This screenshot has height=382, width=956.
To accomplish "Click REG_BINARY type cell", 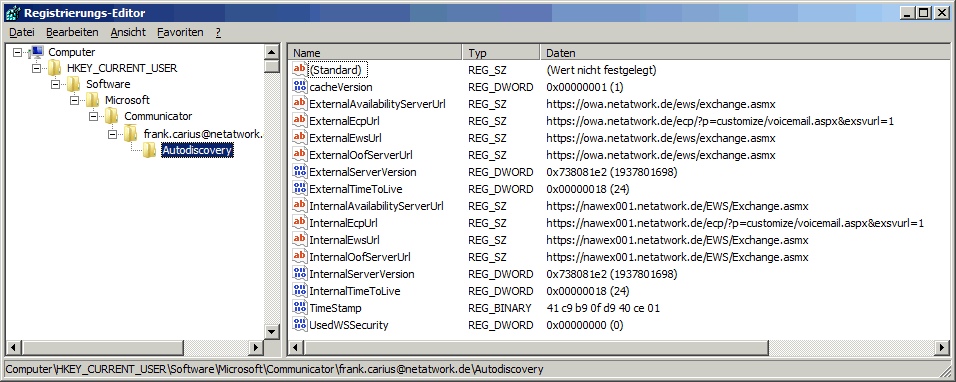I will click(x=500, y=308).
